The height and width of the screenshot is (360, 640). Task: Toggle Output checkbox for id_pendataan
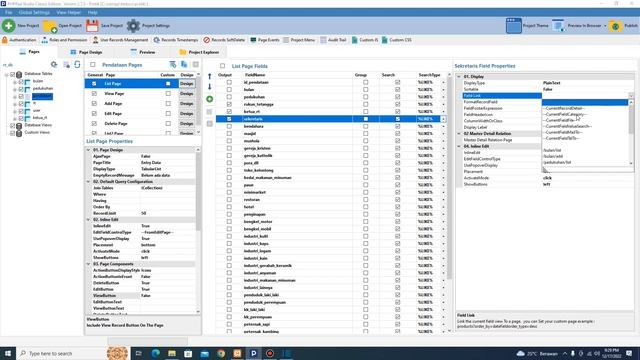[229, 82]
